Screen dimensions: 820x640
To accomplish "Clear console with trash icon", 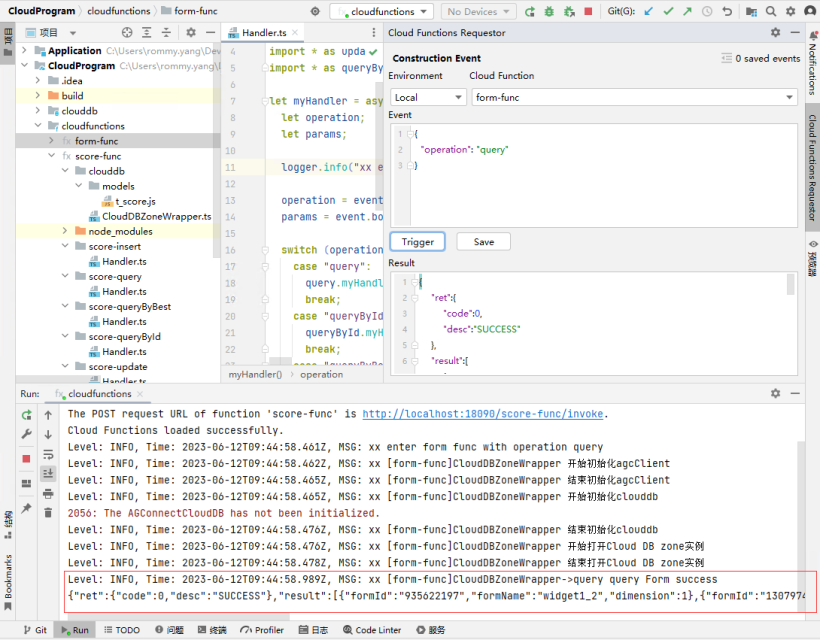I will (48, 512).
